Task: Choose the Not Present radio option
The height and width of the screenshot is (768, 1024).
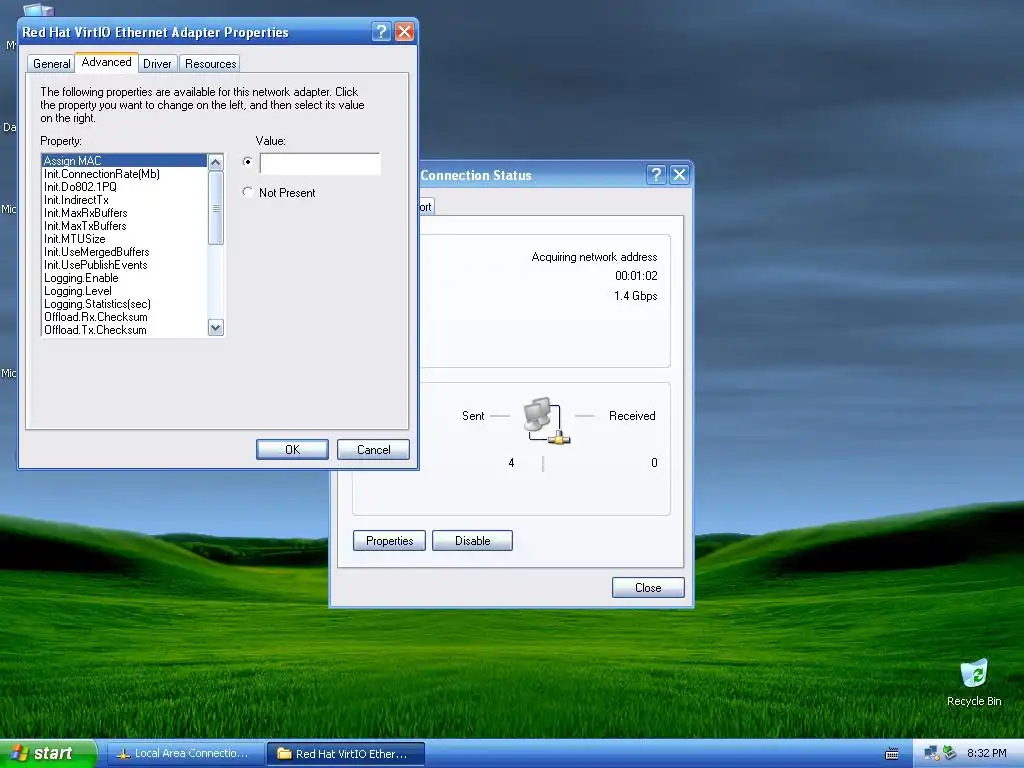Action: pos(248,192)
